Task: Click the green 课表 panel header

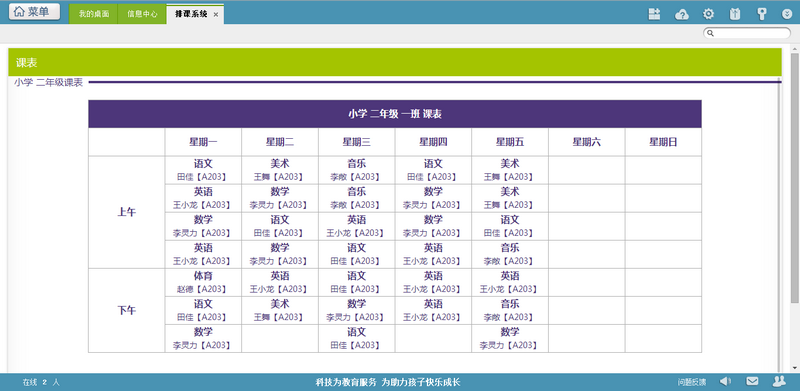Action: pyautogui.click(x=395, y=62)
